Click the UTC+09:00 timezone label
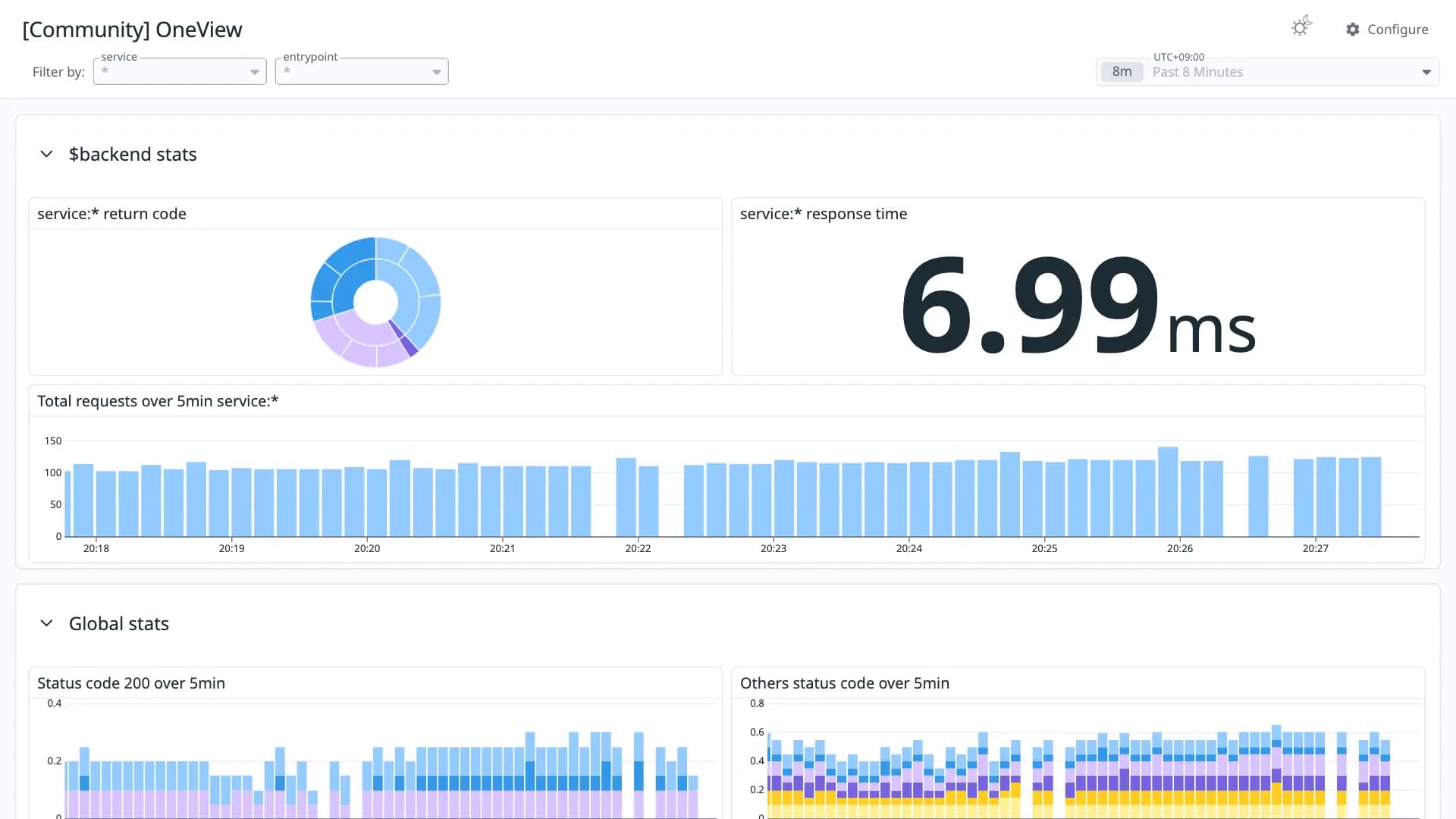Viewport: 1456px width, 819px height. (1178, 57)
